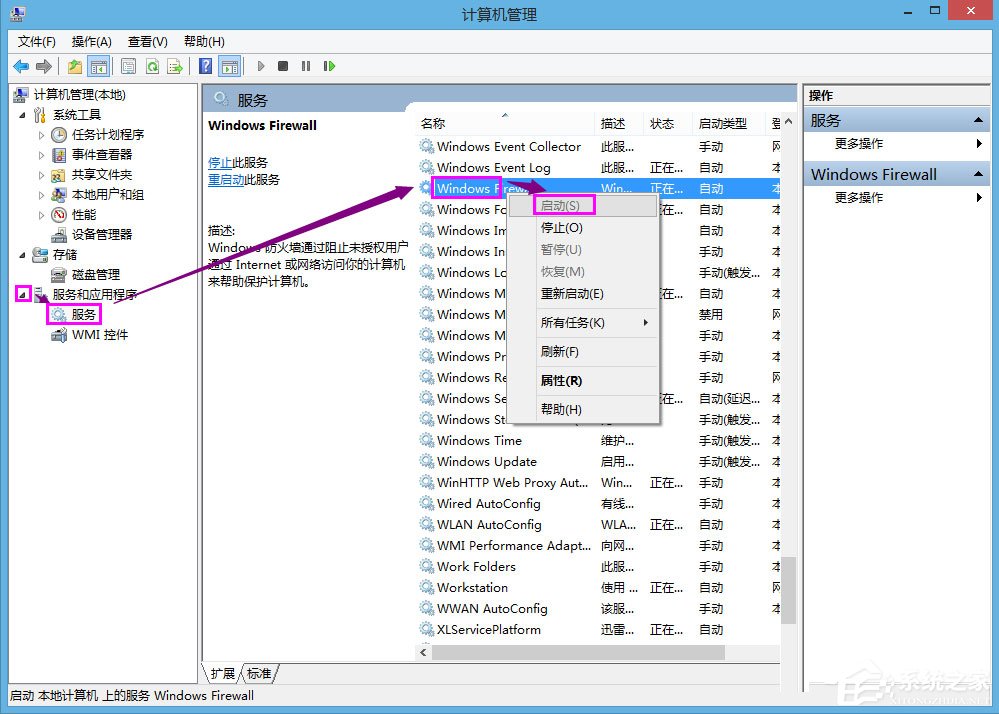Open help with the question mark icon
Screen dimensions: 999x714
(206, 66)
